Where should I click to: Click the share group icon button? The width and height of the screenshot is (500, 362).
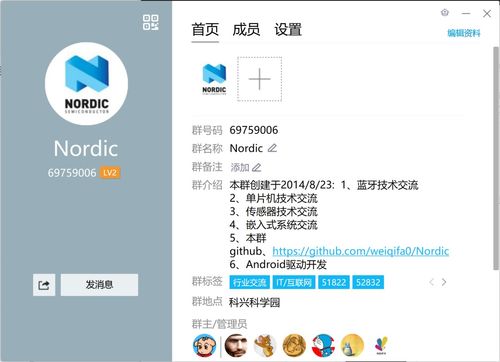tap(44, 285)
